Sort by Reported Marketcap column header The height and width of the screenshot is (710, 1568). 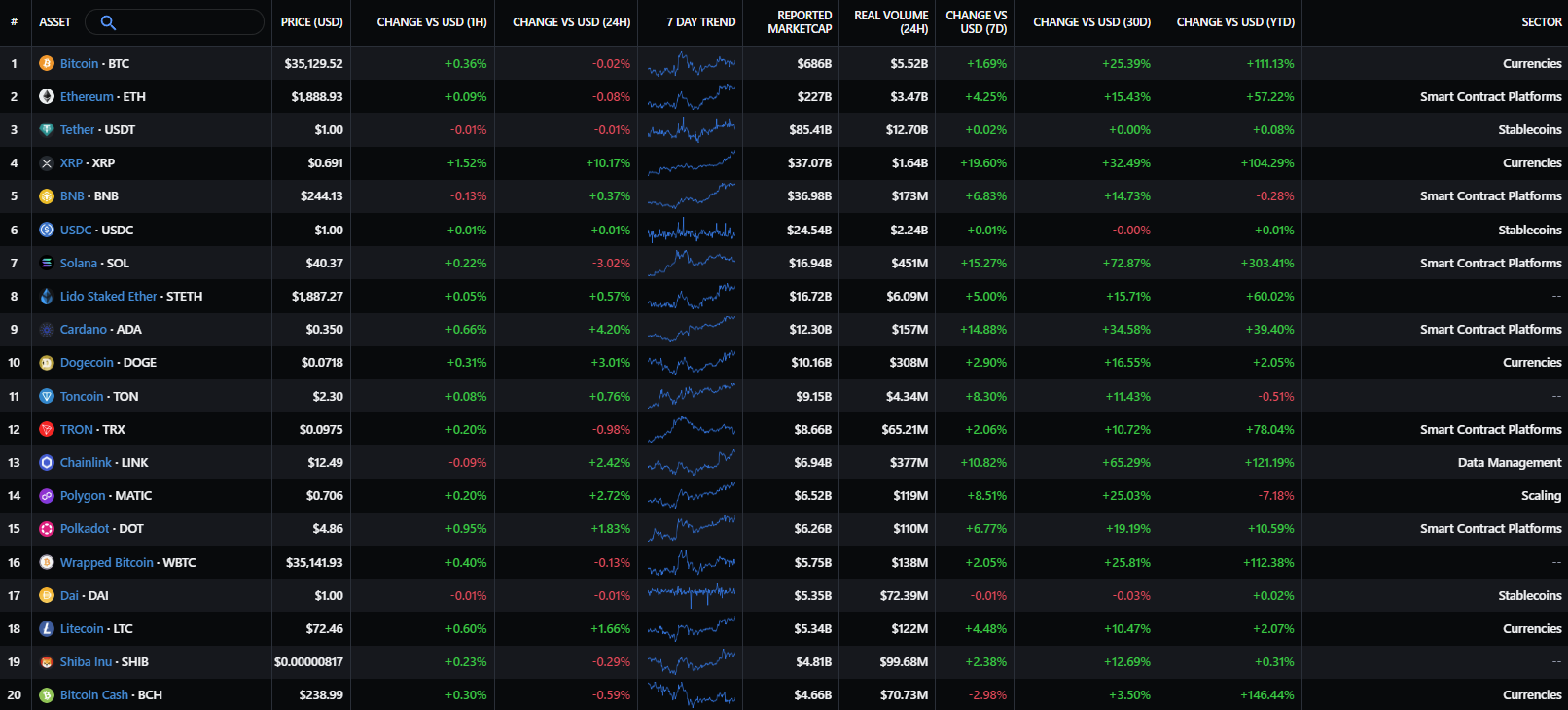799,22
